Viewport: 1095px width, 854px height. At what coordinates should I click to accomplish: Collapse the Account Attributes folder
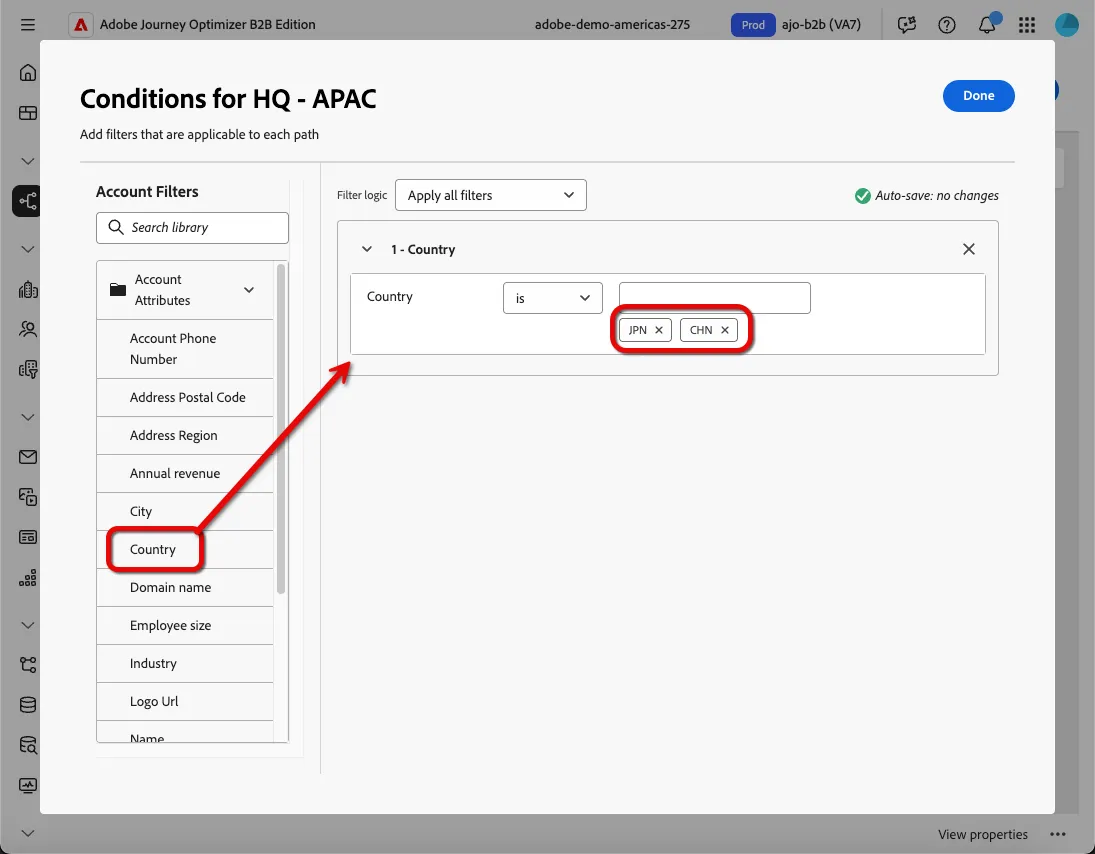(249, 290)
